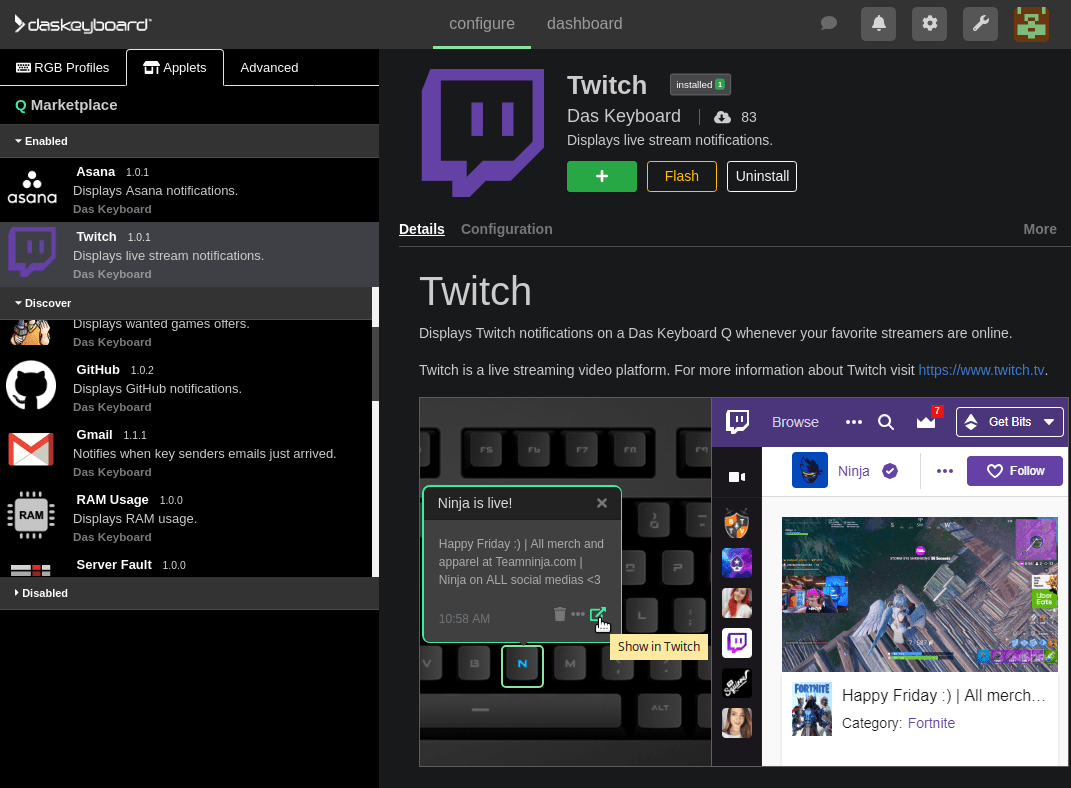
Task: Uninstall the Twitch applet
Action: click(x=762, y=176)
